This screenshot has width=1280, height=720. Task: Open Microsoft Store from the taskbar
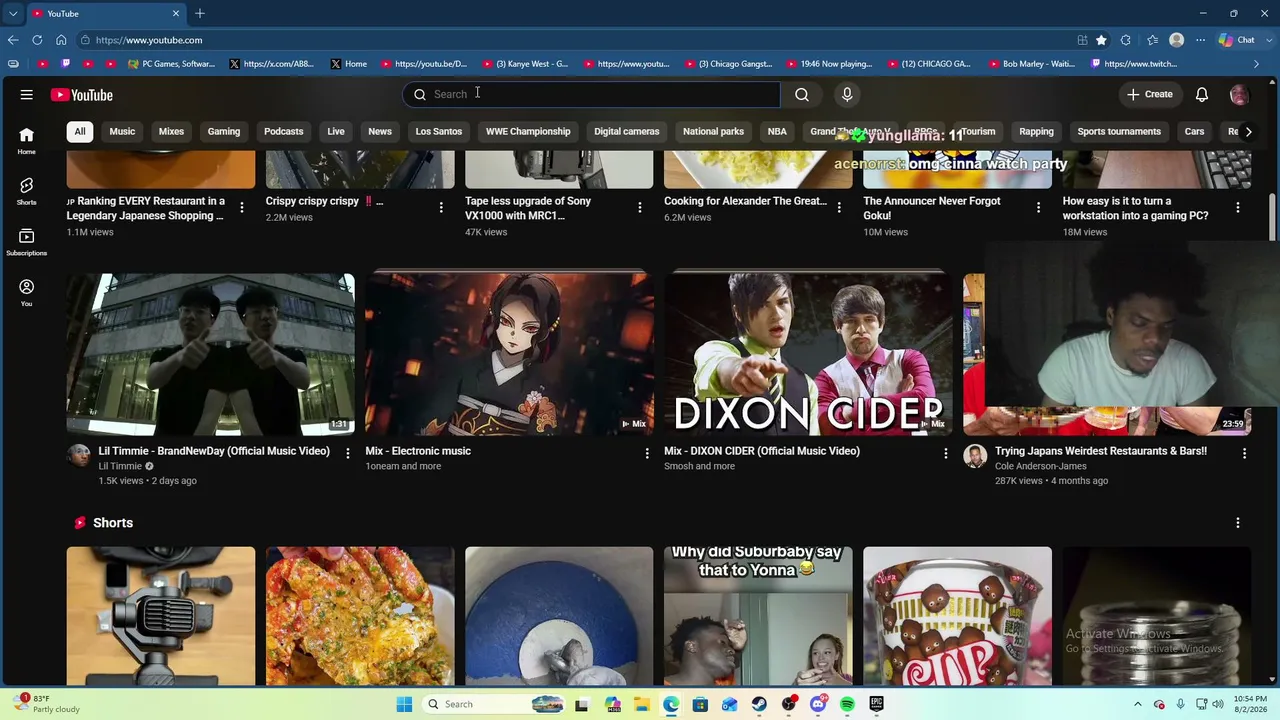click(x=700, y=704)
